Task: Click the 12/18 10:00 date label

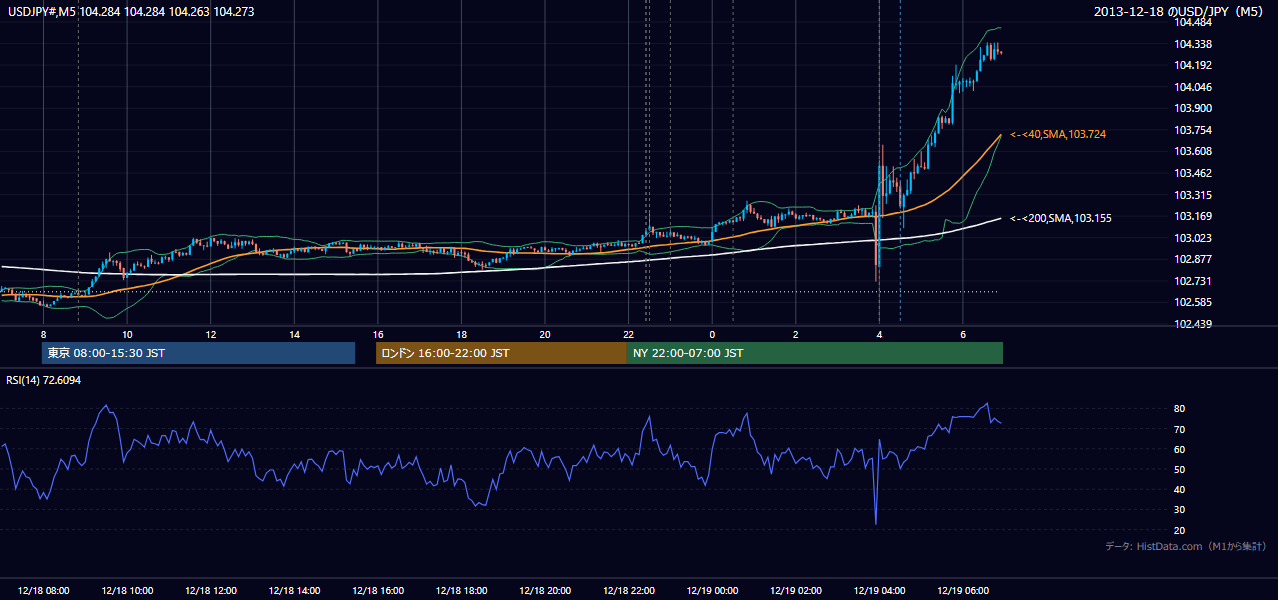Action: [x=127, y=591]
